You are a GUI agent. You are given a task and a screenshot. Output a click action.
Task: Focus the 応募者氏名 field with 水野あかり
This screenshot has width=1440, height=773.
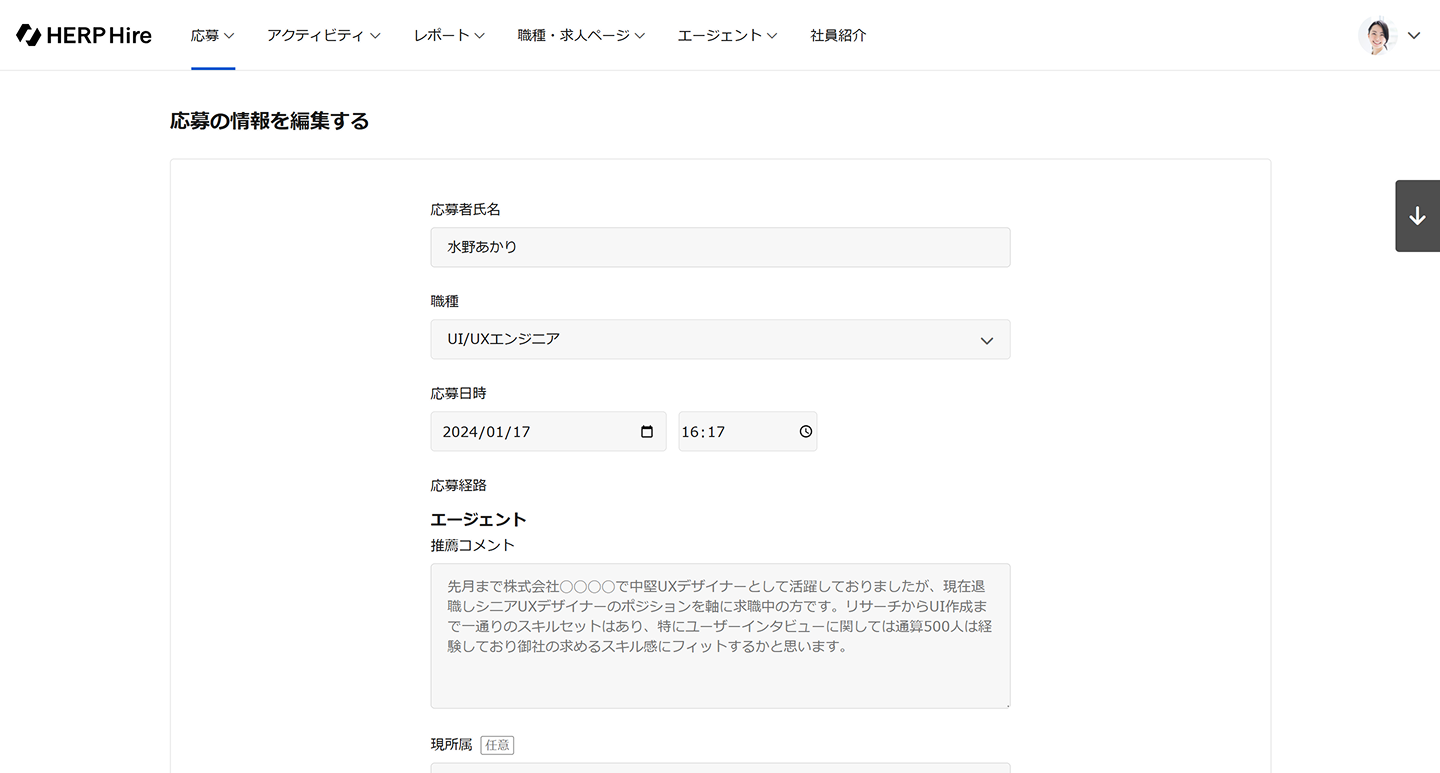[x=720, y=247]
